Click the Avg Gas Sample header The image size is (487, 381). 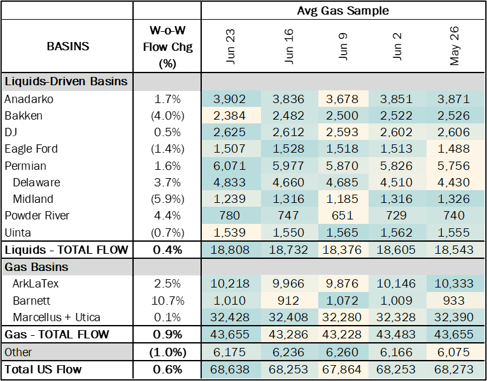pos(343,11)
